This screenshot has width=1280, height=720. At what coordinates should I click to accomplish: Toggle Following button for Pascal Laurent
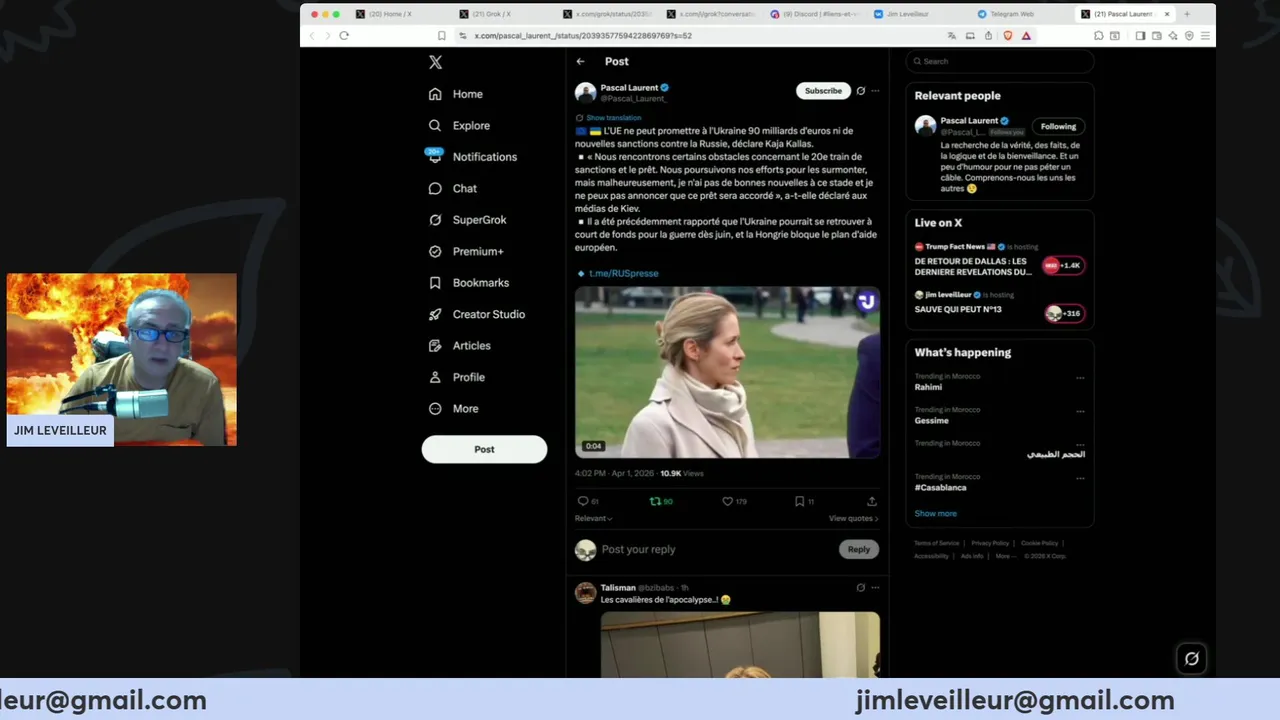tap(1058, 126)
